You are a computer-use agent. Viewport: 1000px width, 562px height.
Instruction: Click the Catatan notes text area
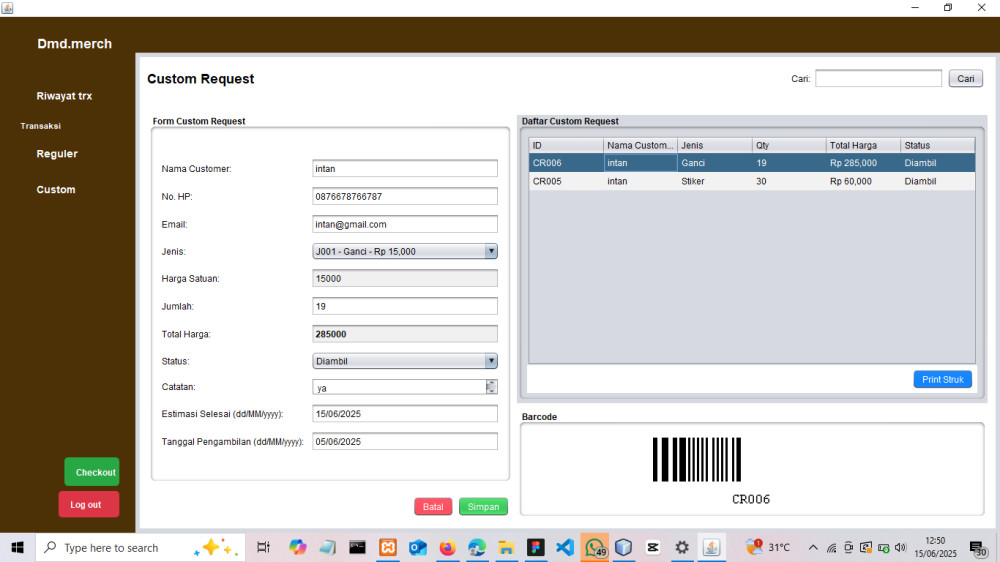[x=399, y=387]
